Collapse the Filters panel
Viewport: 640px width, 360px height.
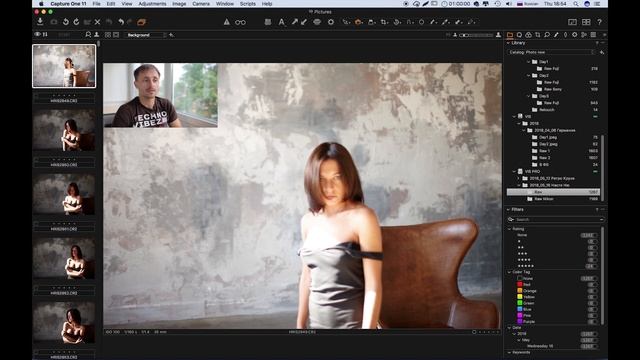pyautogui.click(x=509, y=209)
